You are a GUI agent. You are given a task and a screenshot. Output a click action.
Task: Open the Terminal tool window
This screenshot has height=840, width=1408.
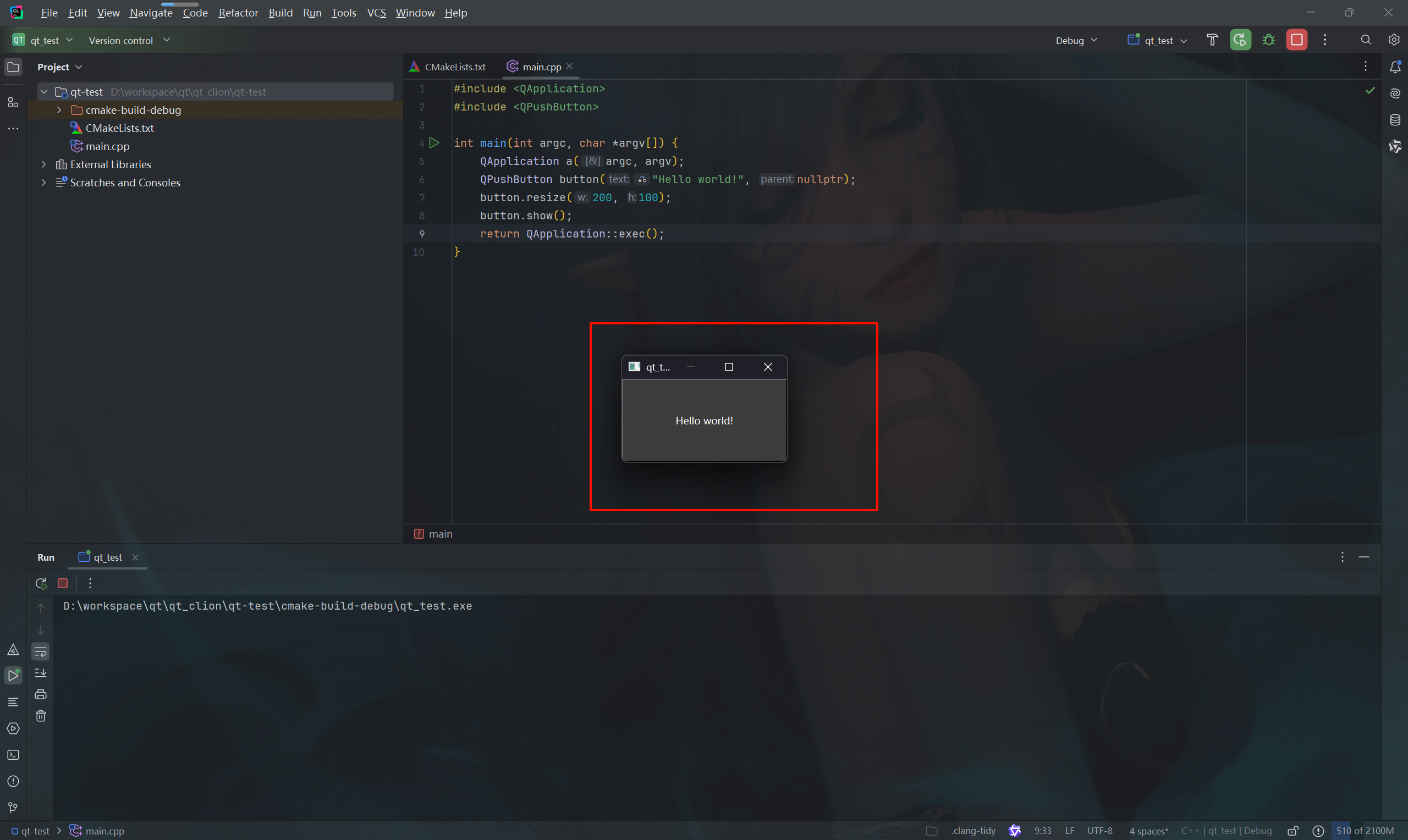pyautogui.click(x=13, y=755)
